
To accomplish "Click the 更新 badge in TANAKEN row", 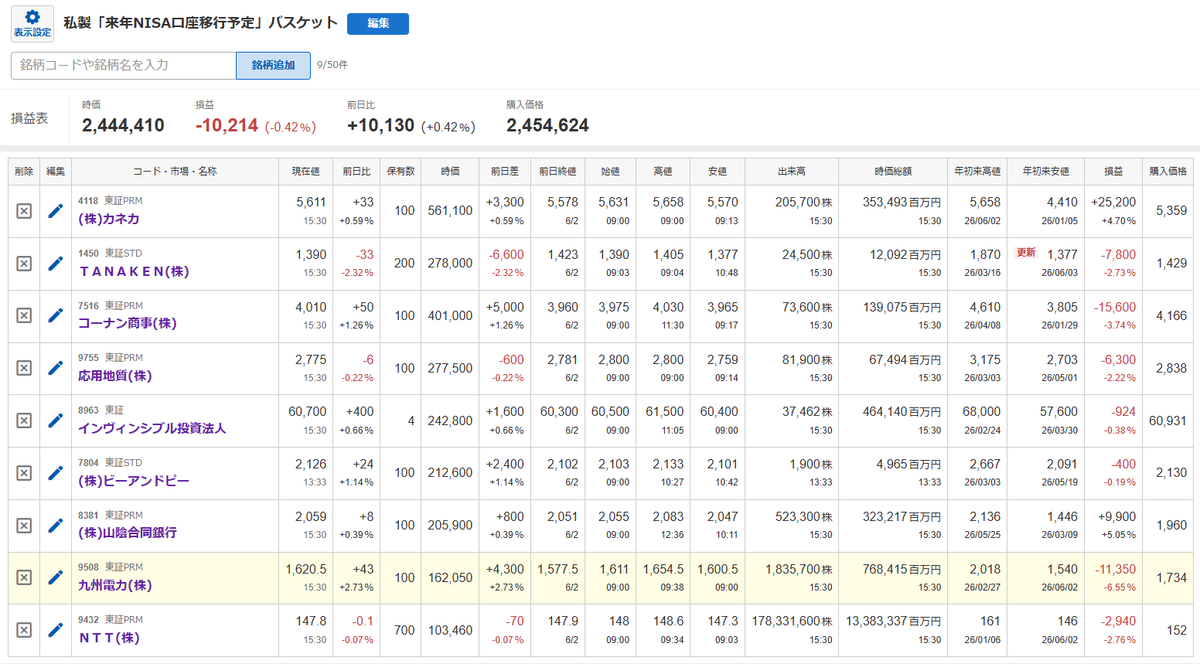I will pos(1024,253).
